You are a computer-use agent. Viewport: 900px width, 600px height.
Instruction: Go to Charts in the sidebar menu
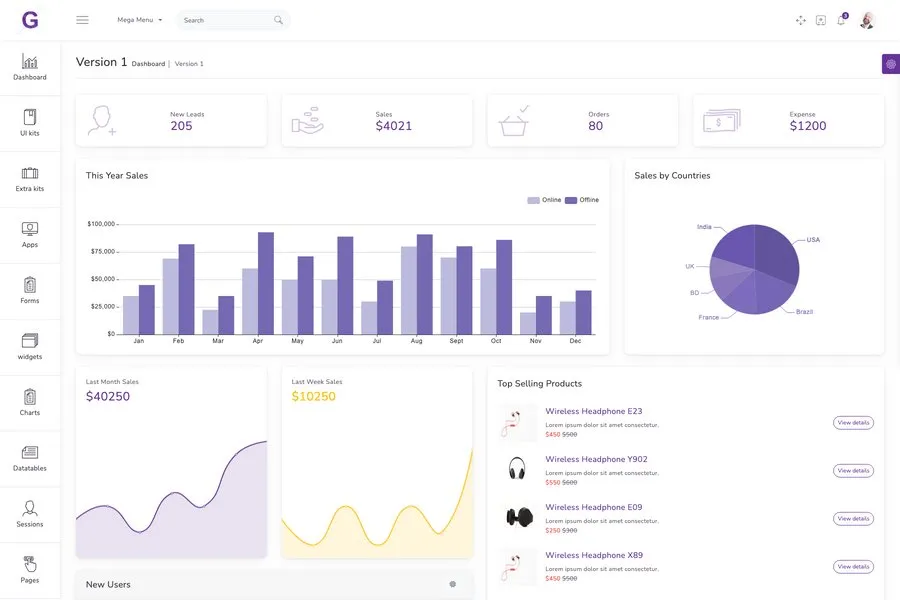[30, 398]
